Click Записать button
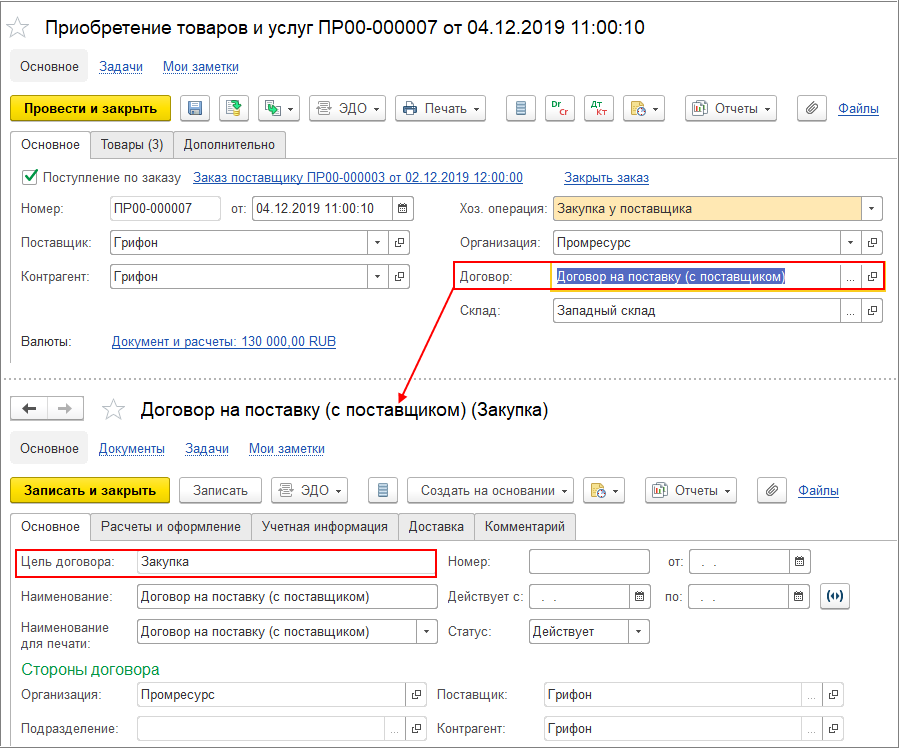This screenshot has height=748, width=899. 220,491
